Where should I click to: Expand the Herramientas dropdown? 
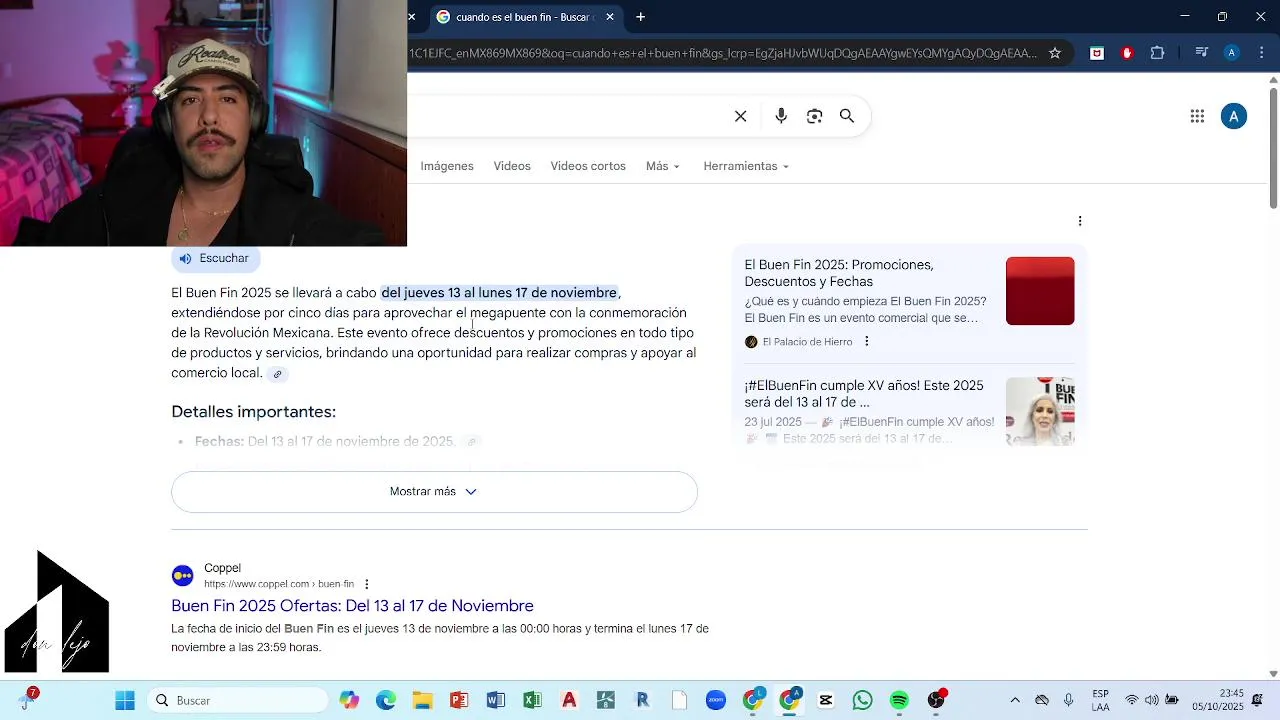745,166
